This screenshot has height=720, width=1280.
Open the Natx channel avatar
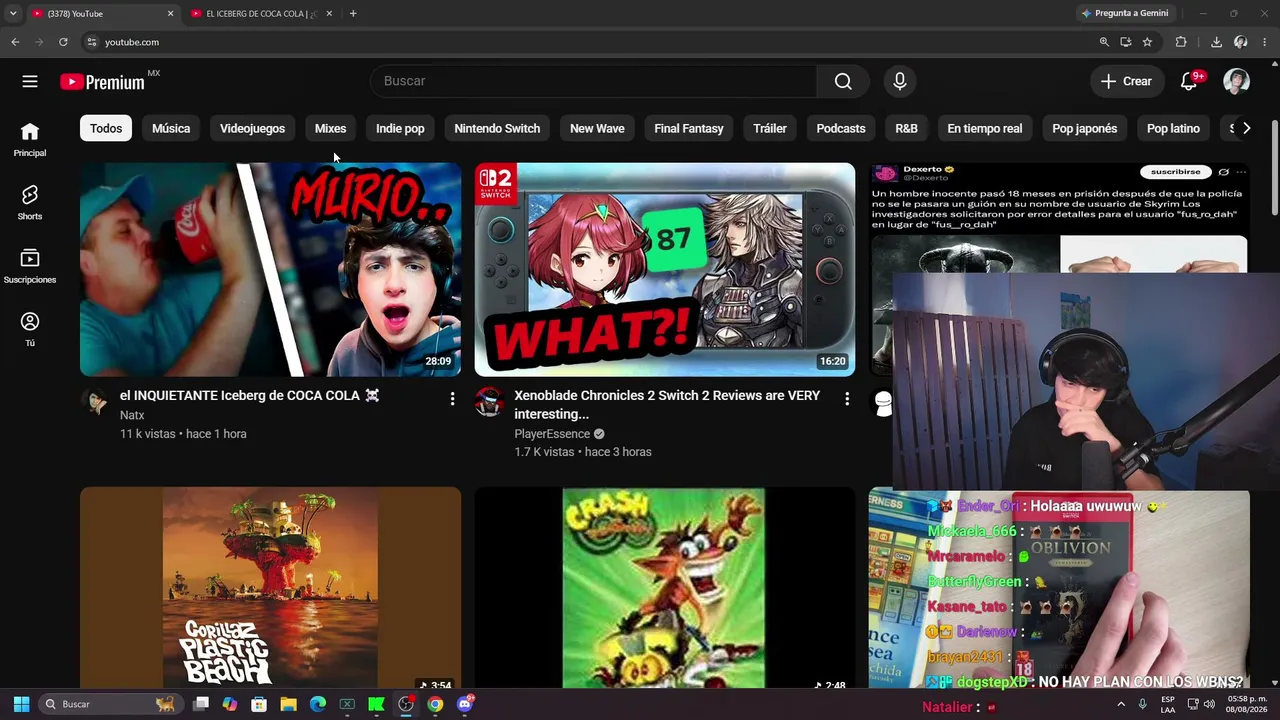[x=96, y=402]
